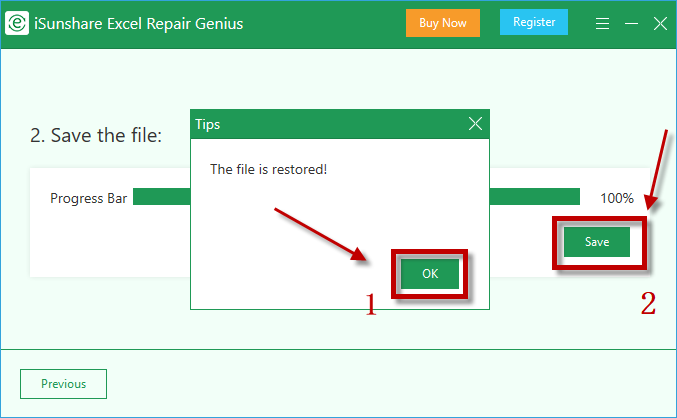Close the Tips dialog with the X

pos(475,124)
